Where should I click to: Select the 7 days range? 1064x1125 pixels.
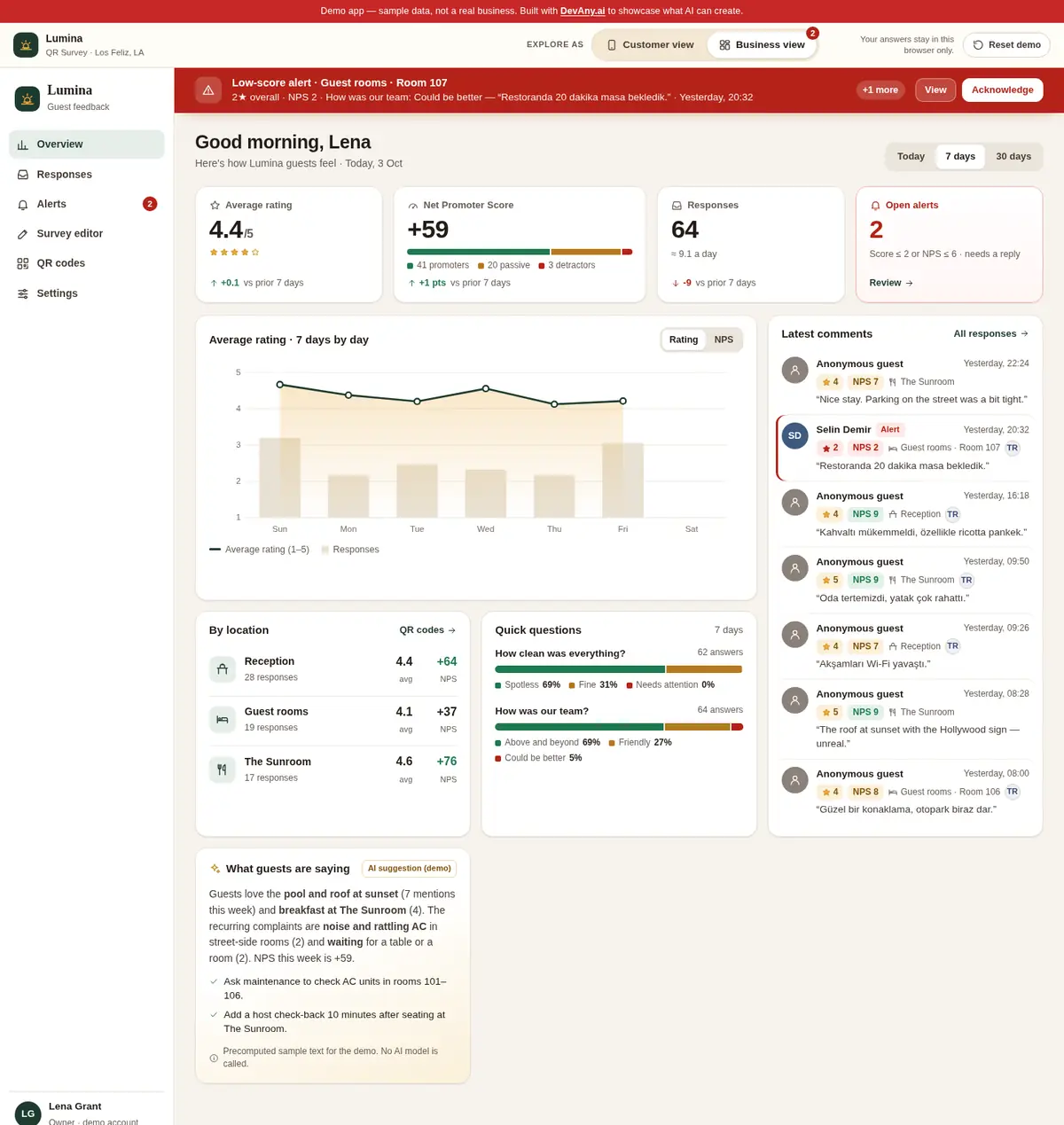pos(960,157)
